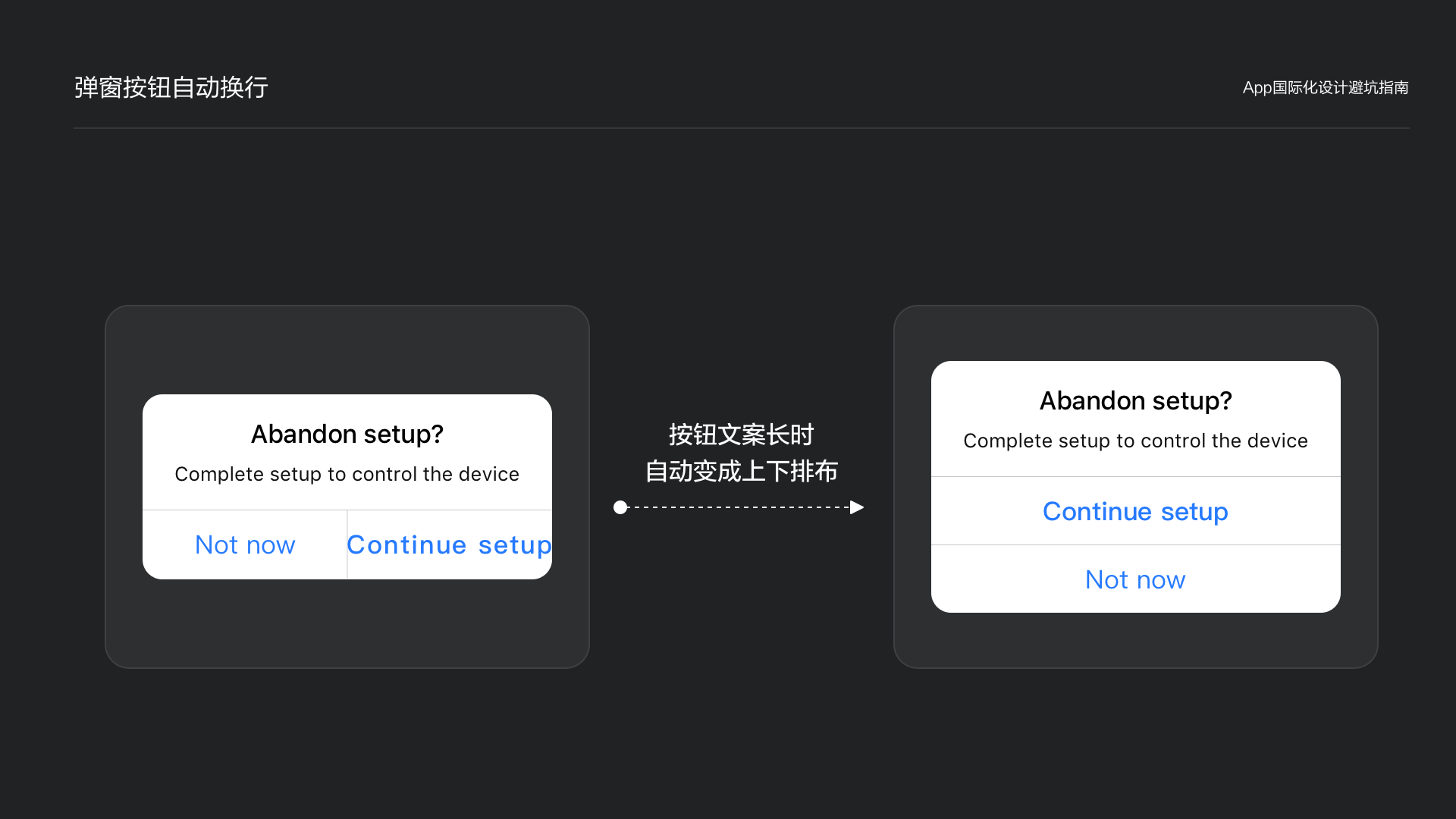1456x819 pixels.
Task: Click the left card's dark background above the dialog
Action: click(x=347, y=349)
